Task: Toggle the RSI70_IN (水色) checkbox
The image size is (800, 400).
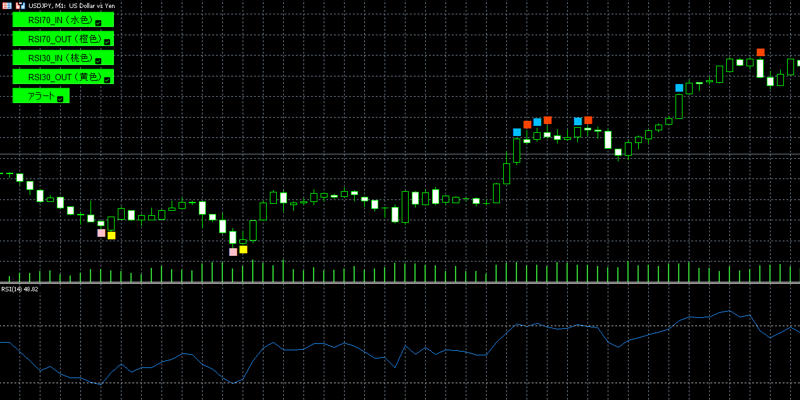Action: pyautogui.click(x=98, y=21)
